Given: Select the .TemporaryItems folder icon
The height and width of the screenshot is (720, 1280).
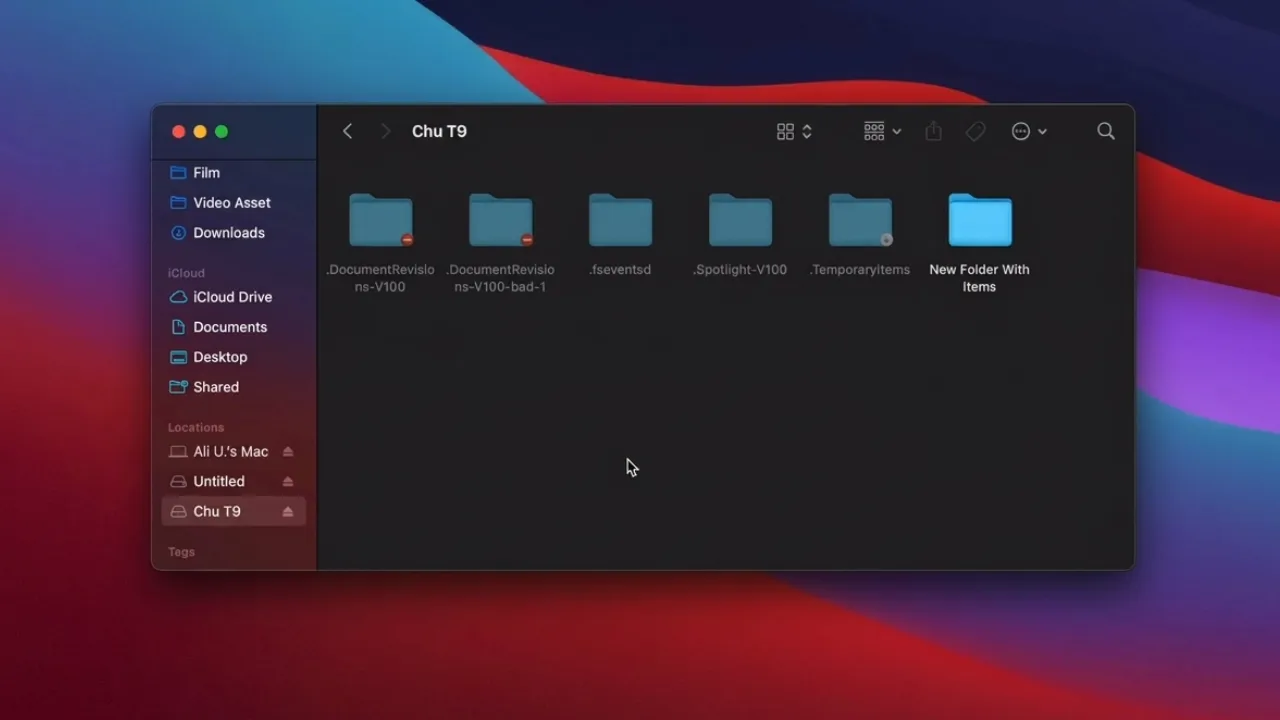Looking at the screenshot, I should [860, 220].
